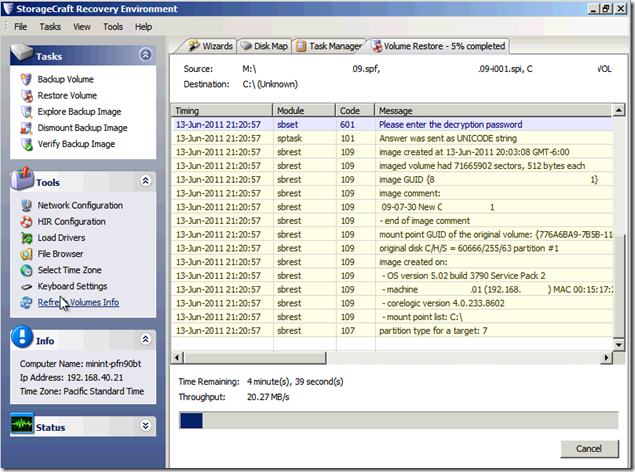635x472 pixels.
Task: Click the Task Manager tab icon
Action: click(301, 46)
